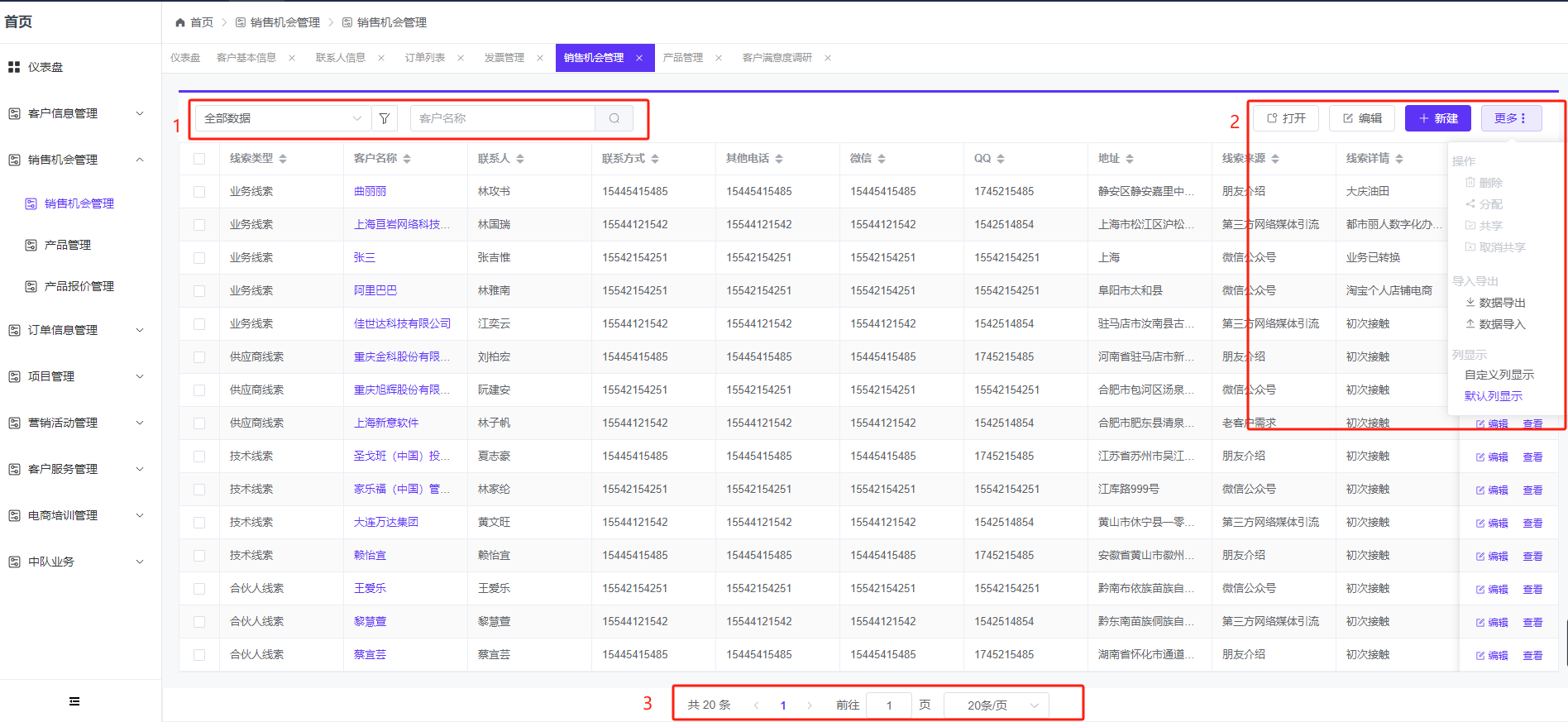Open customer link 重庆金科股份有限
The image size is (1568, 722).
[x=402, y=356]
